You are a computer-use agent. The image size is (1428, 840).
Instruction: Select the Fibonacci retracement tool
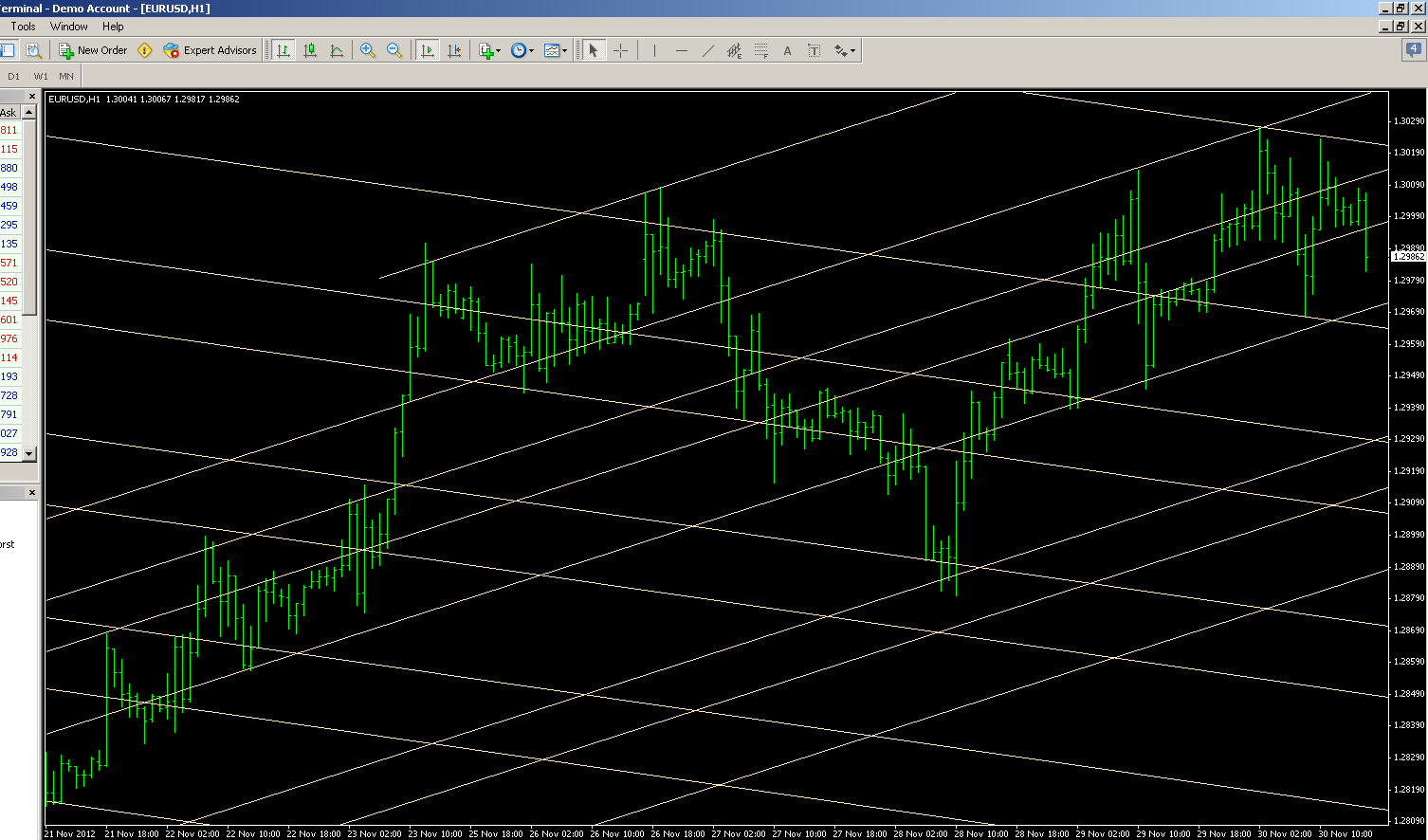click(760, 50)
